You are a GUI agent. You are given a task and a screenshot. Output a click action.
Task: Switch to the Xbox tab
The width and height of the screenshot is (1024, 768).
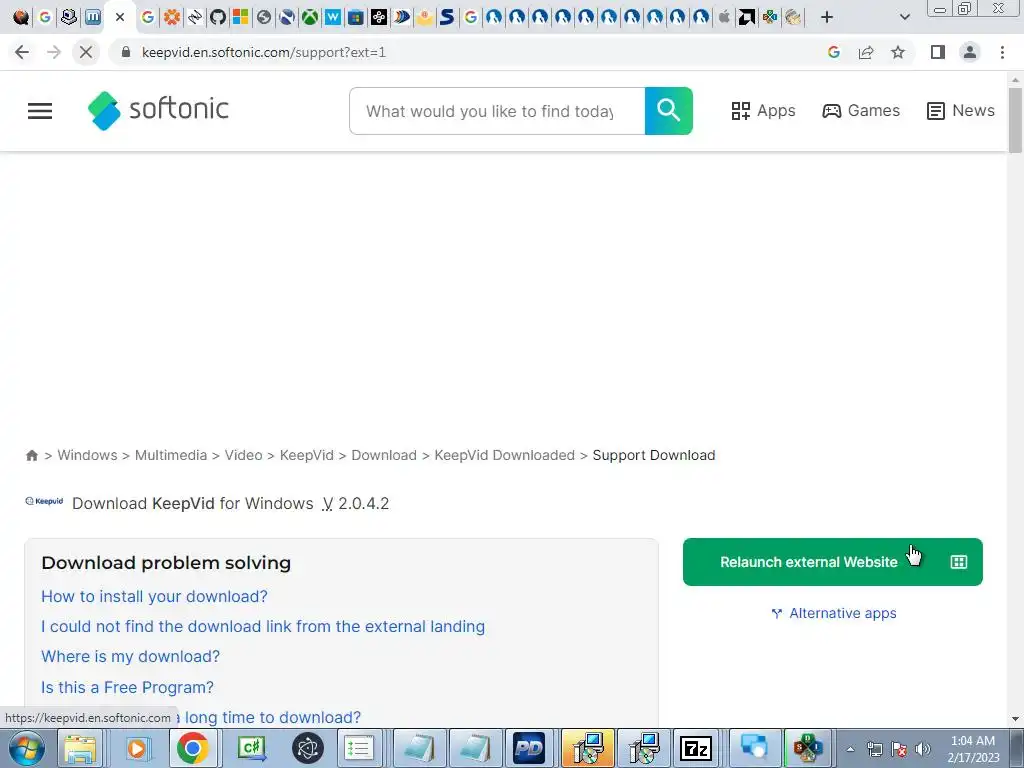coord(310,17)
